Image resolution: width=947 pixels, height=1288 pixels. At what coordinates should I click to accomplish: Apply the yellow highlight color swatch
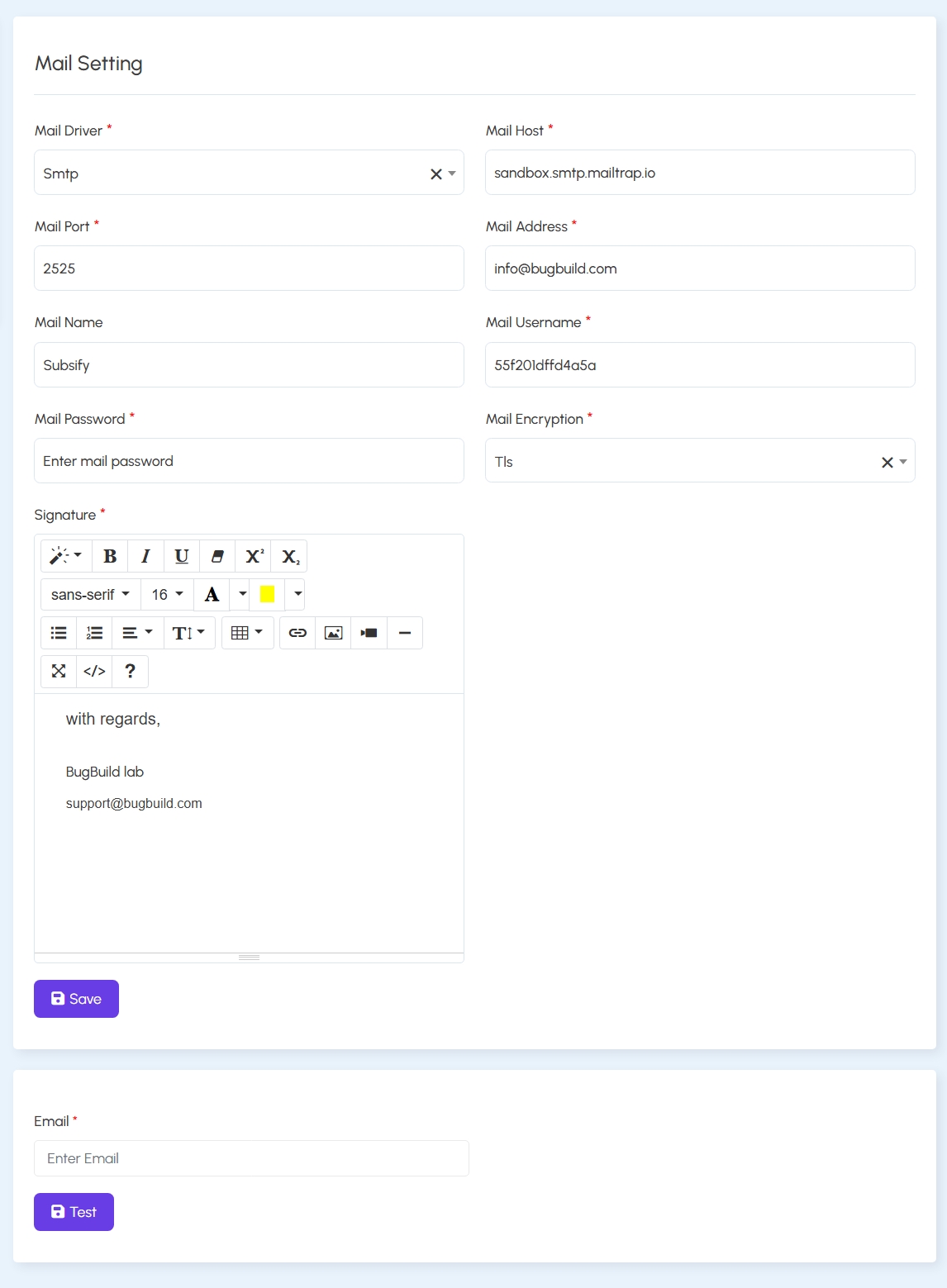pos(267,594)
